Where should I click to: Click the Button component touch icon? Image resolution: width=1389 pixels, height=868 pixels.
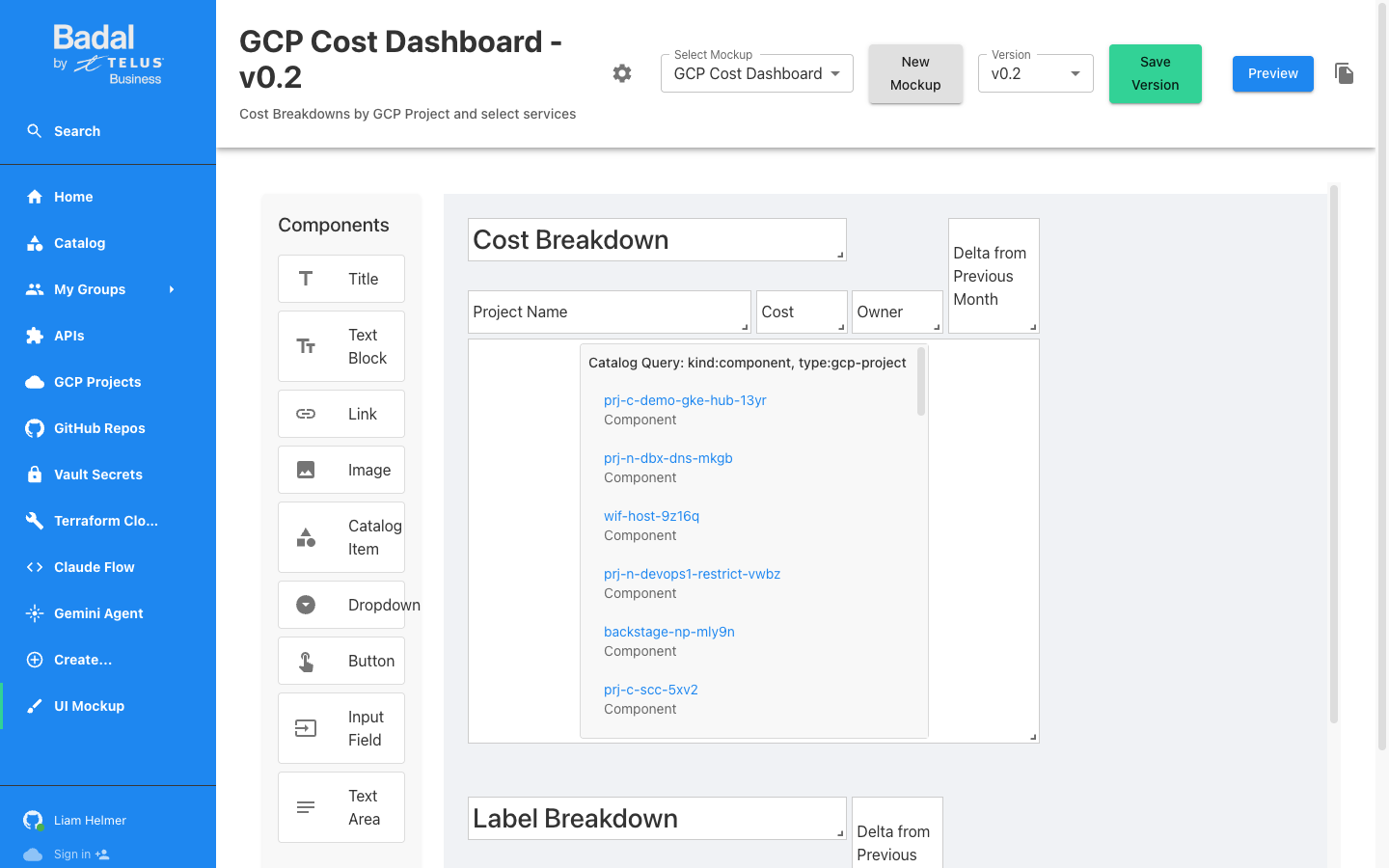pyautogui.click(x=306, y=661)
